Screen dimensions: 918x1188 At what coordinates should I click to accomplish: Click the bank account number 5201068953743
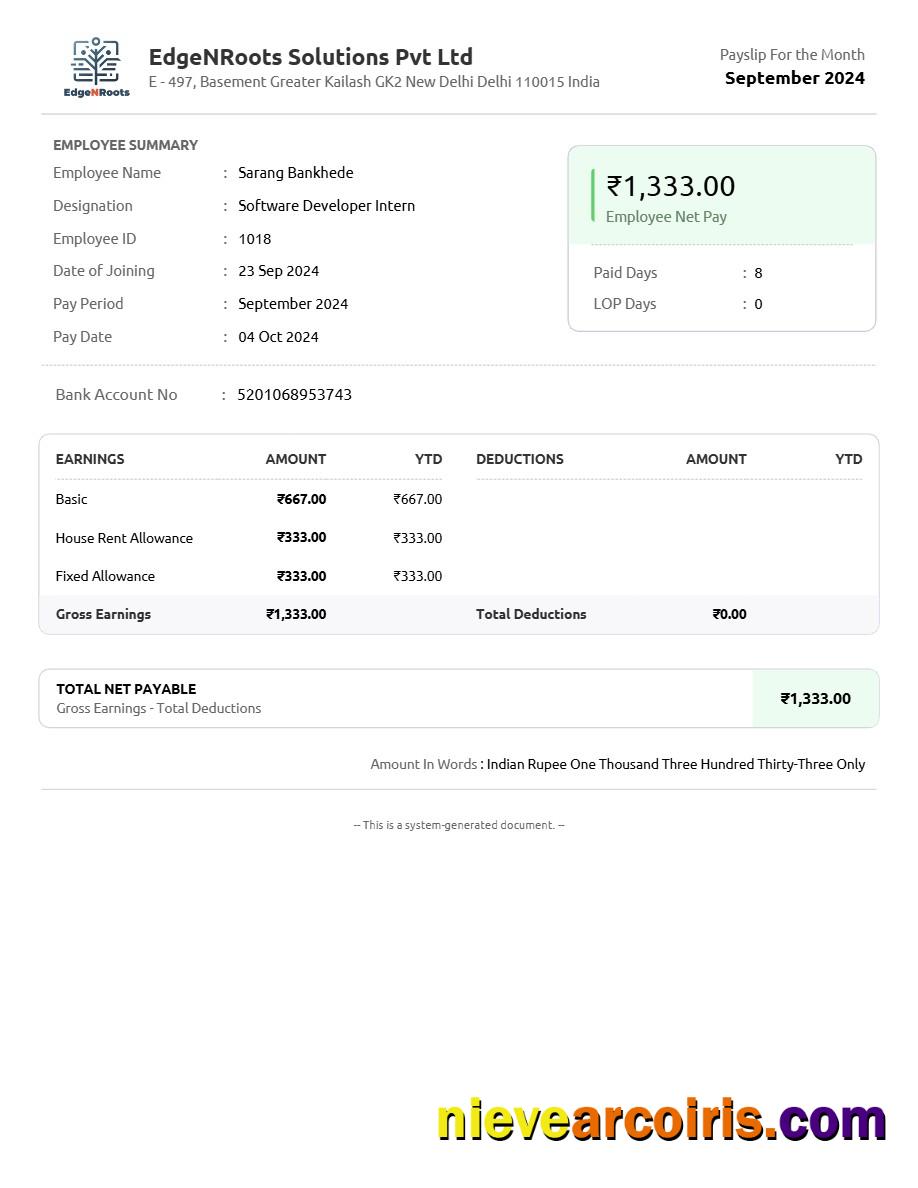pyautogui.click(x=294, y=395)
